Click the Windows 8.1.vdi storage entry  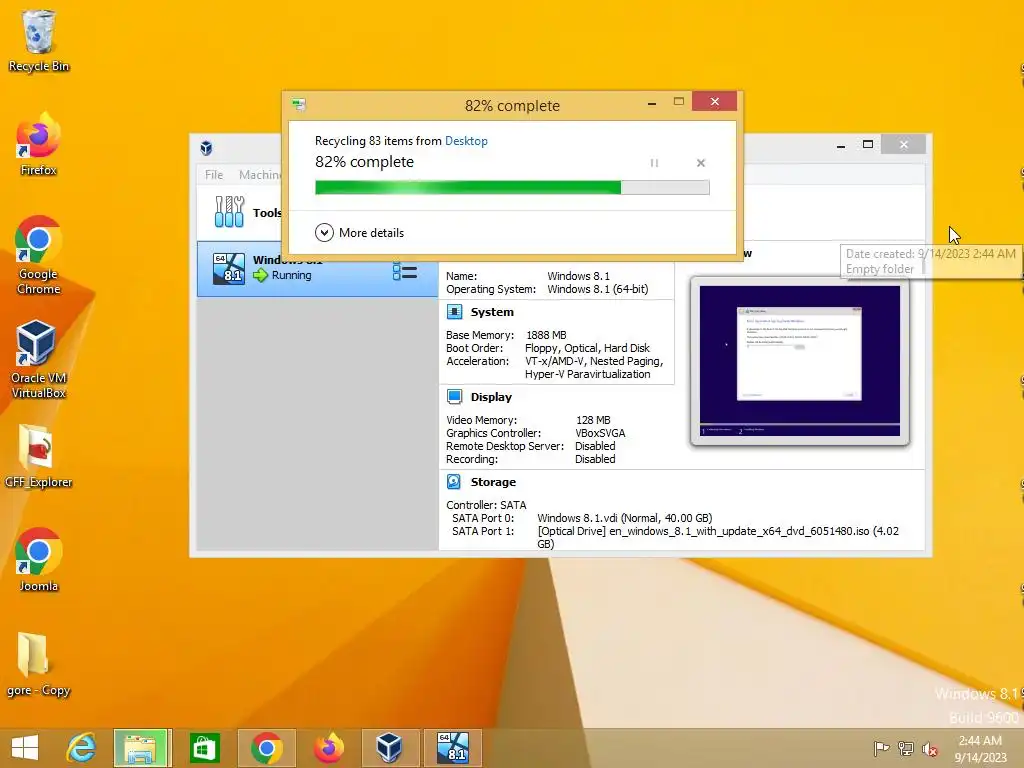[x=625, y=518]
